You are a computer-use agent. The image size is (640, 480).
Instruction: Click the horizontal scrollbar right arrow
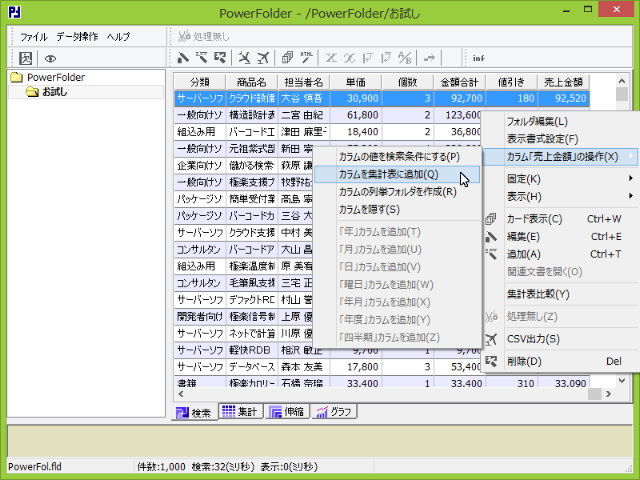click(x=608, y=394)
